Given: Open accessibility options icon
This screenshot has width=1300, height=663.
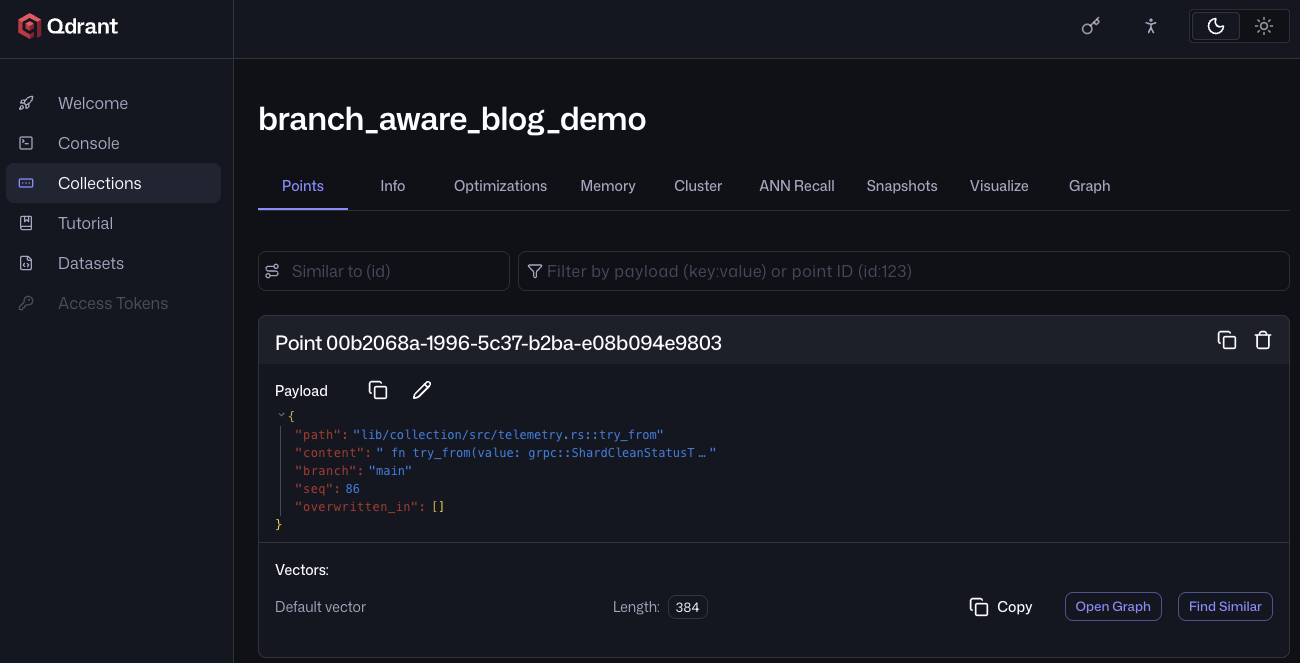Looking at the screenshot, I should pyautogui.click(x=1151, y=26).
